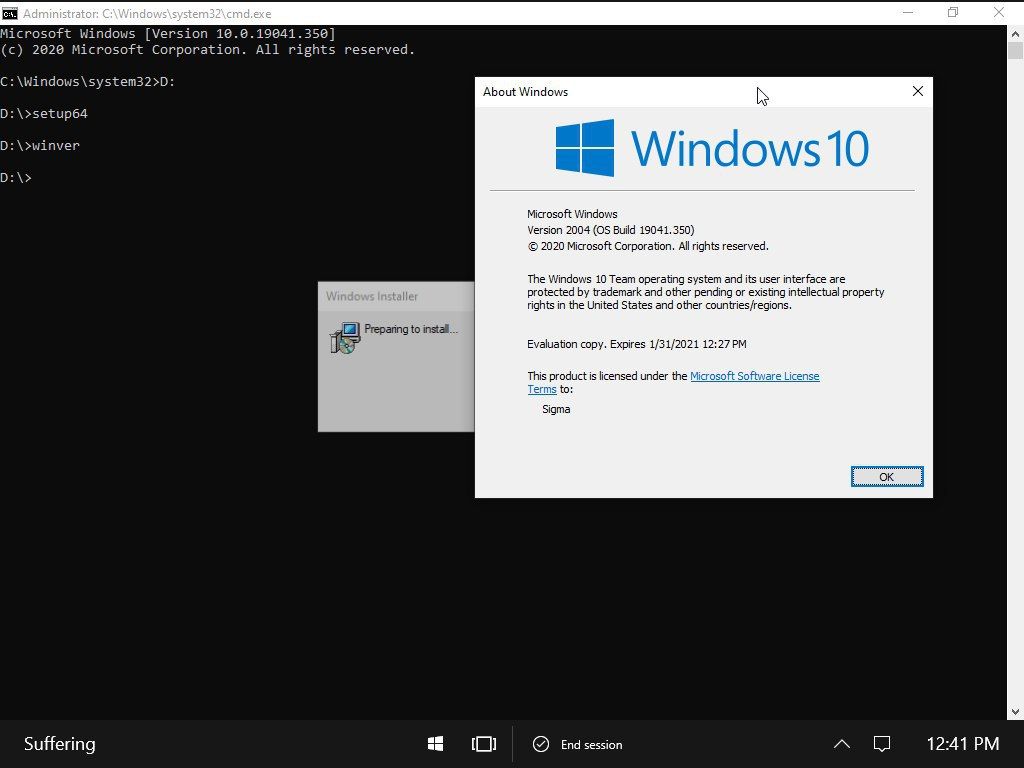The width and height of the screenshot is (1024, 768).
Task: Click Evaluation copy expiry text
Action: click(x=637, y=344)
